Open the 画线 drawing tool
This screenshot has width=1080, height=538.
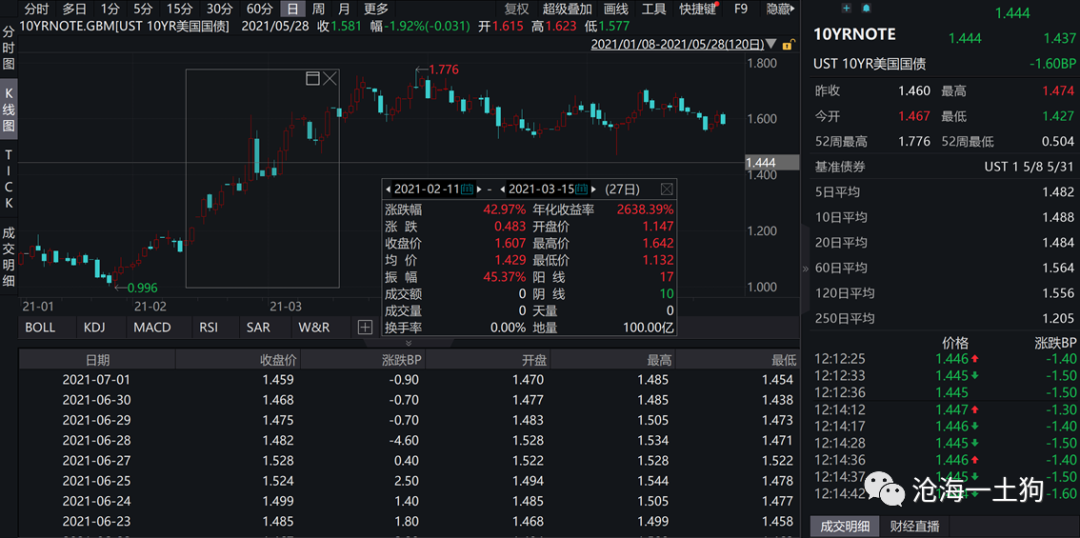pyautogui.click(x=616, y=9)
